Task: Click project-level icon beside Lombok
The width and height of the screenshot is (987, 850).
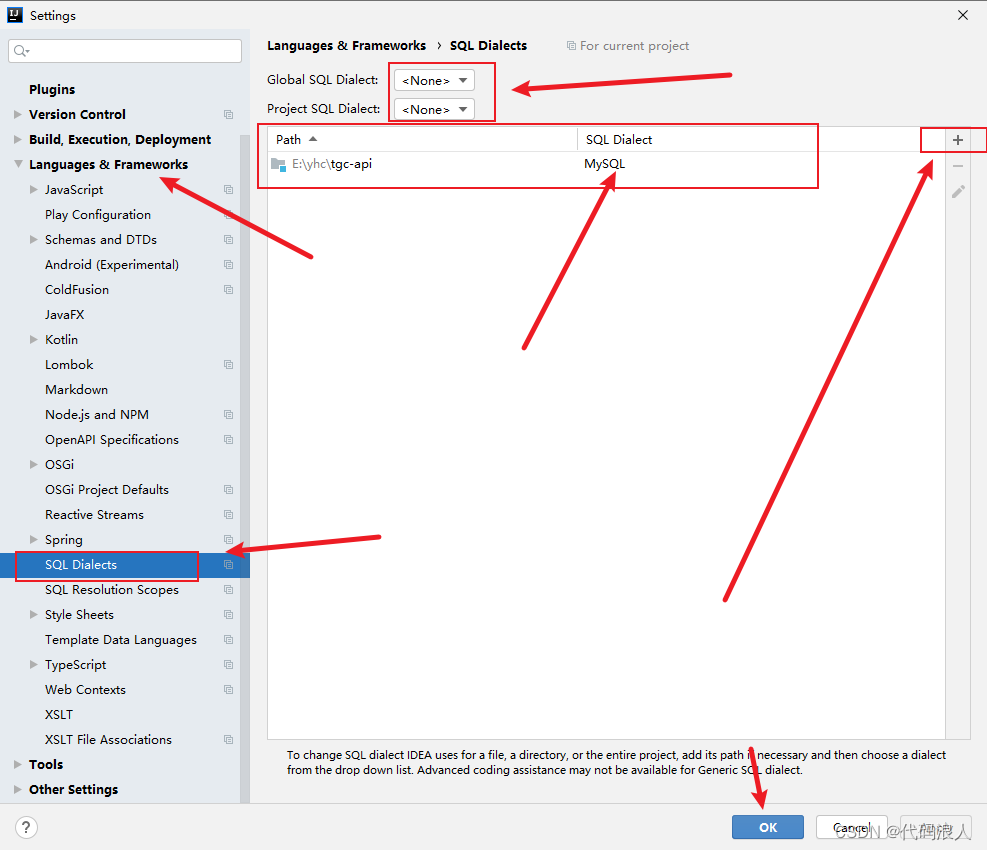Action: (228, 365)
